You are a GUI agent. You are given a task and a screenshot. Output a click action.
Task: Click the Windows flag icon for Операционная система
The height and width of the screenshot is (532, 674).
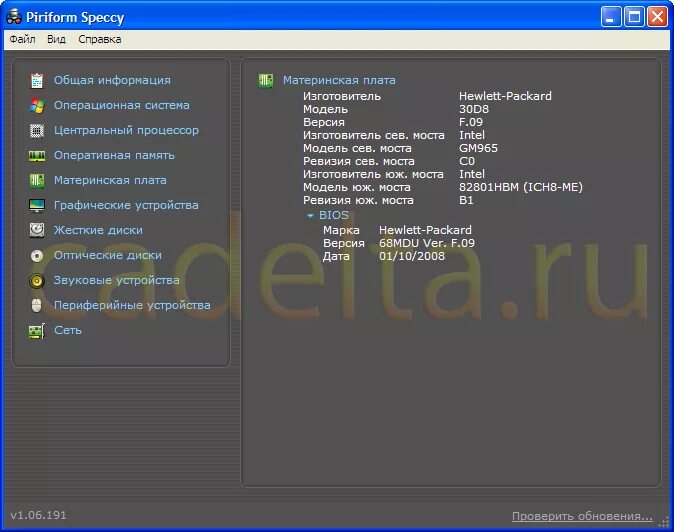tap(37, 105)
